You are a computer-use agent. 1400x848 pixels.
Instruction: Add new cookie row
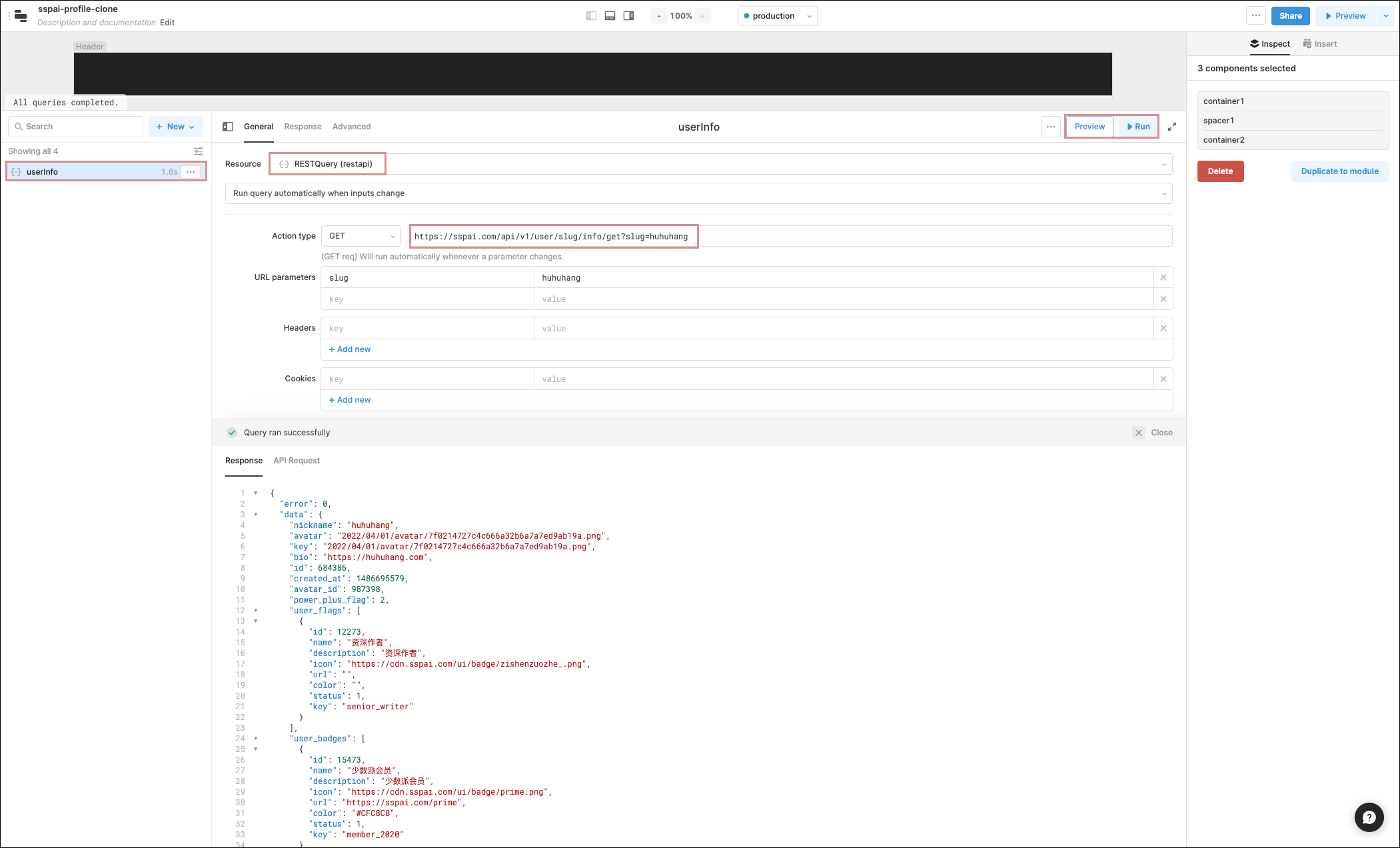350,400
